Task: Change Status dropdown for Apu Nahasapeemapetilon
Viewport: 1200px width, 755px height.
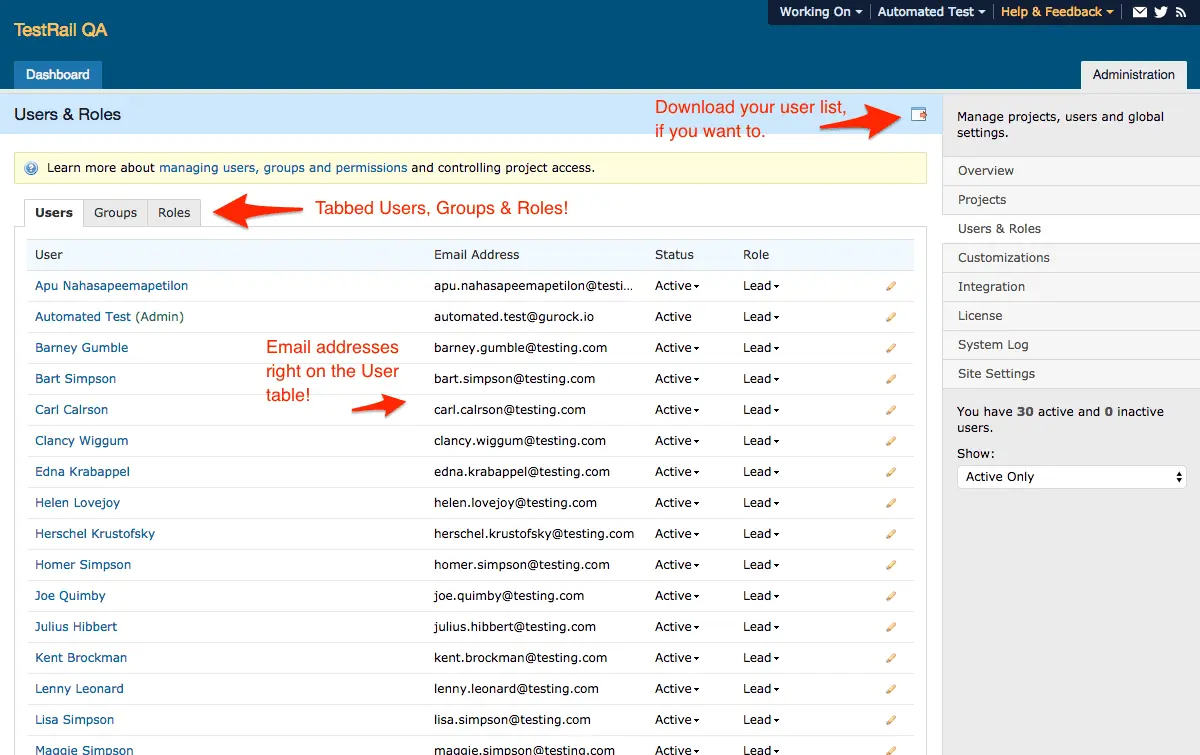Action: tap(677, 286)
